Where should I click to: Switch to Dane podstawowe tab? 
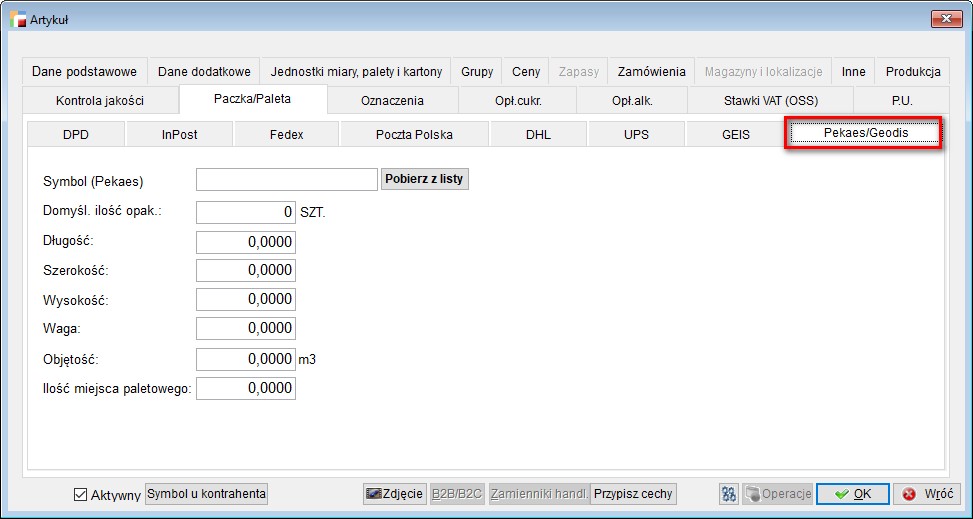pyautogui.click(x=84, y=72)
